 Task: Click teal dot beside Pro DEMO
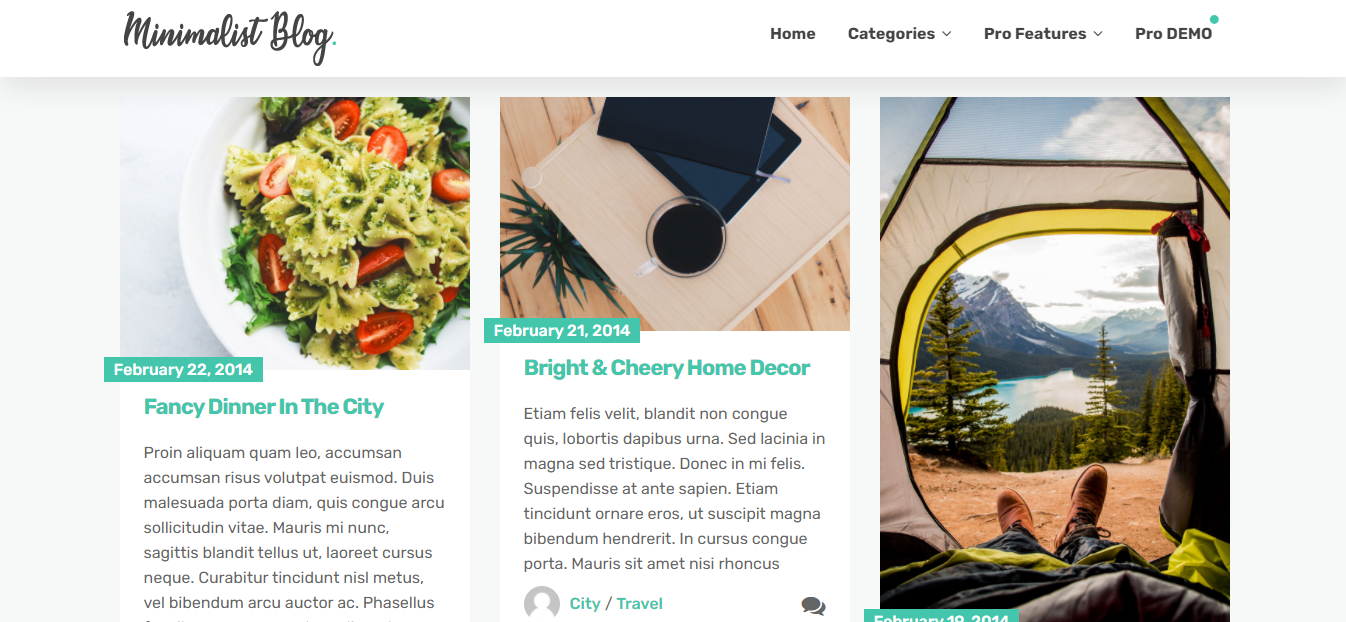coord(1214,19)
